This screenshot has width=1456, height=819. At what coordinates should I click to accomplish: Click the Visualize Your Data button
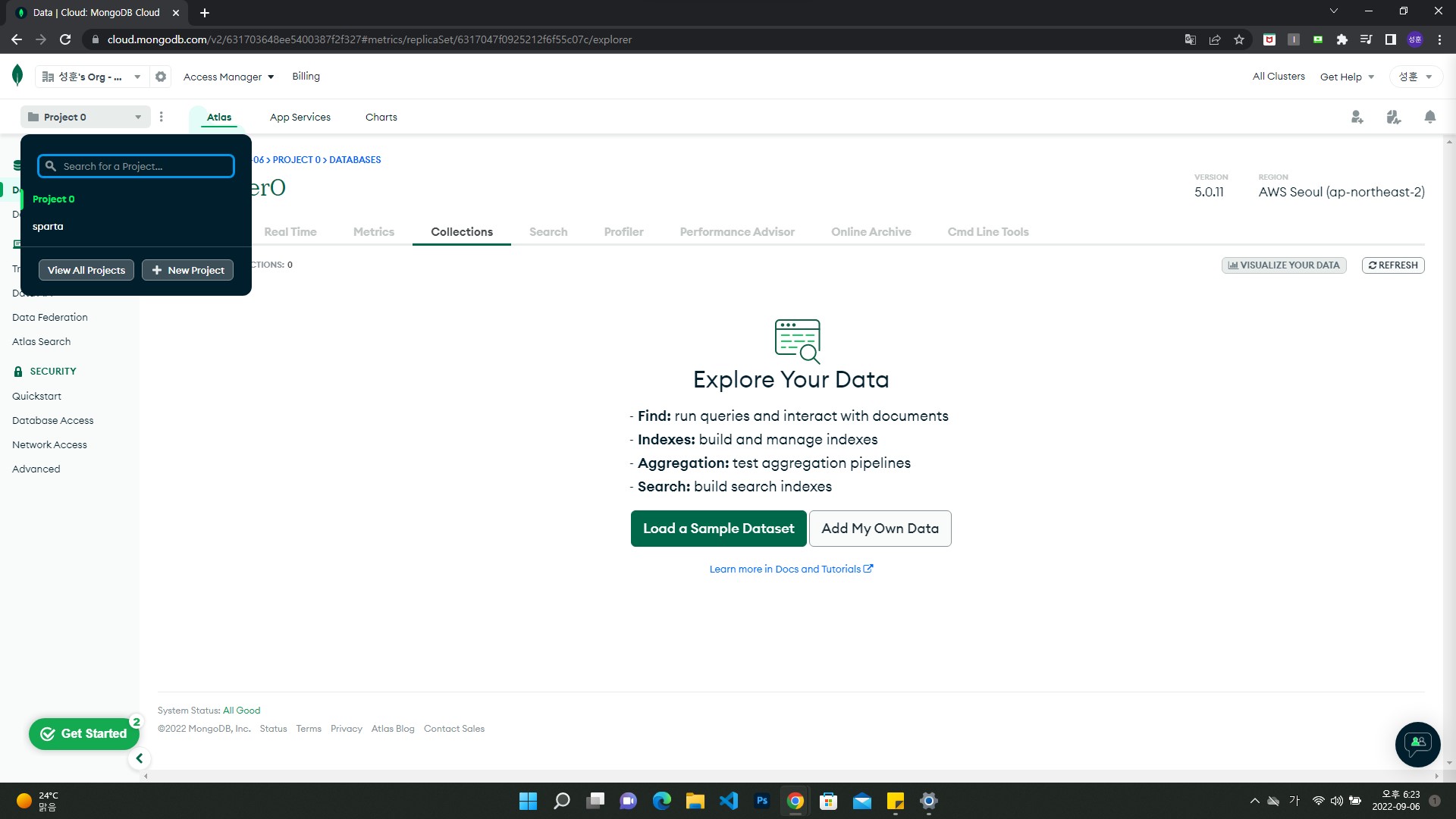click(1284, 265)
